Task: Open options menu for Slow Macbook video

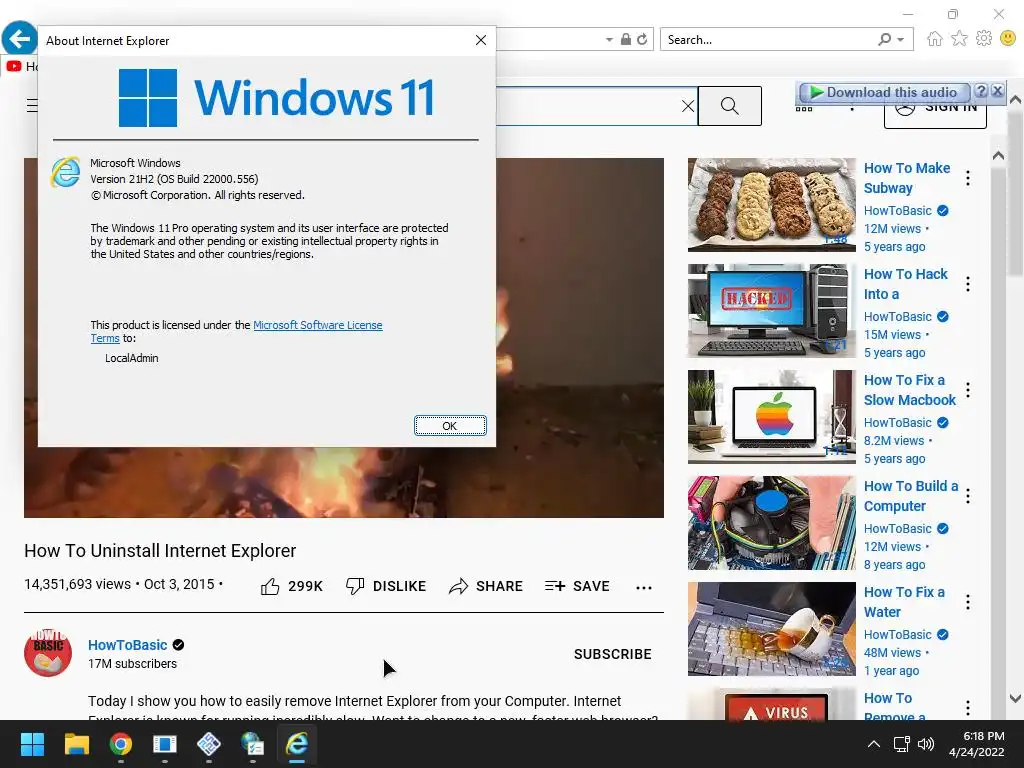Action: [968, 390]
